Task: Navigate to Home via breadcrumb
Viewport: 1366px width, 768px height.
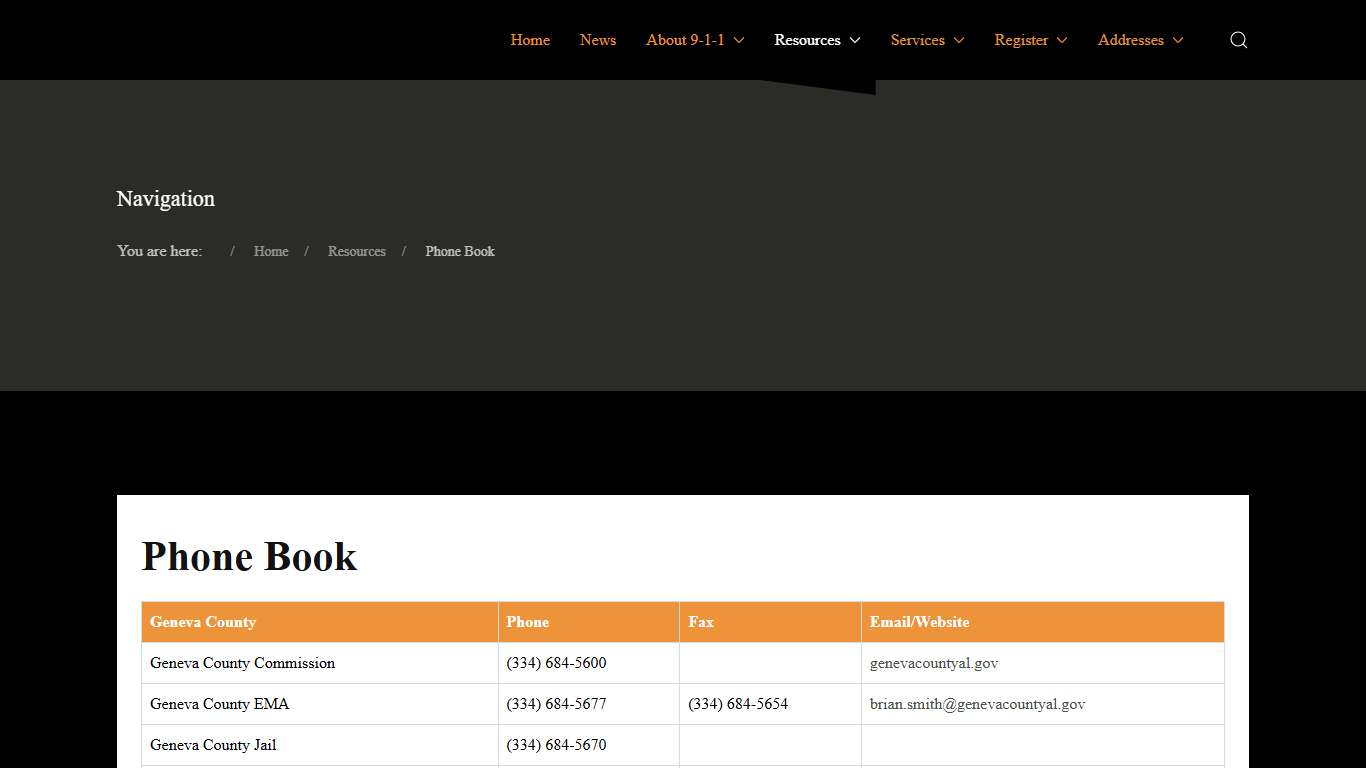Action: (x=270, y=251)
